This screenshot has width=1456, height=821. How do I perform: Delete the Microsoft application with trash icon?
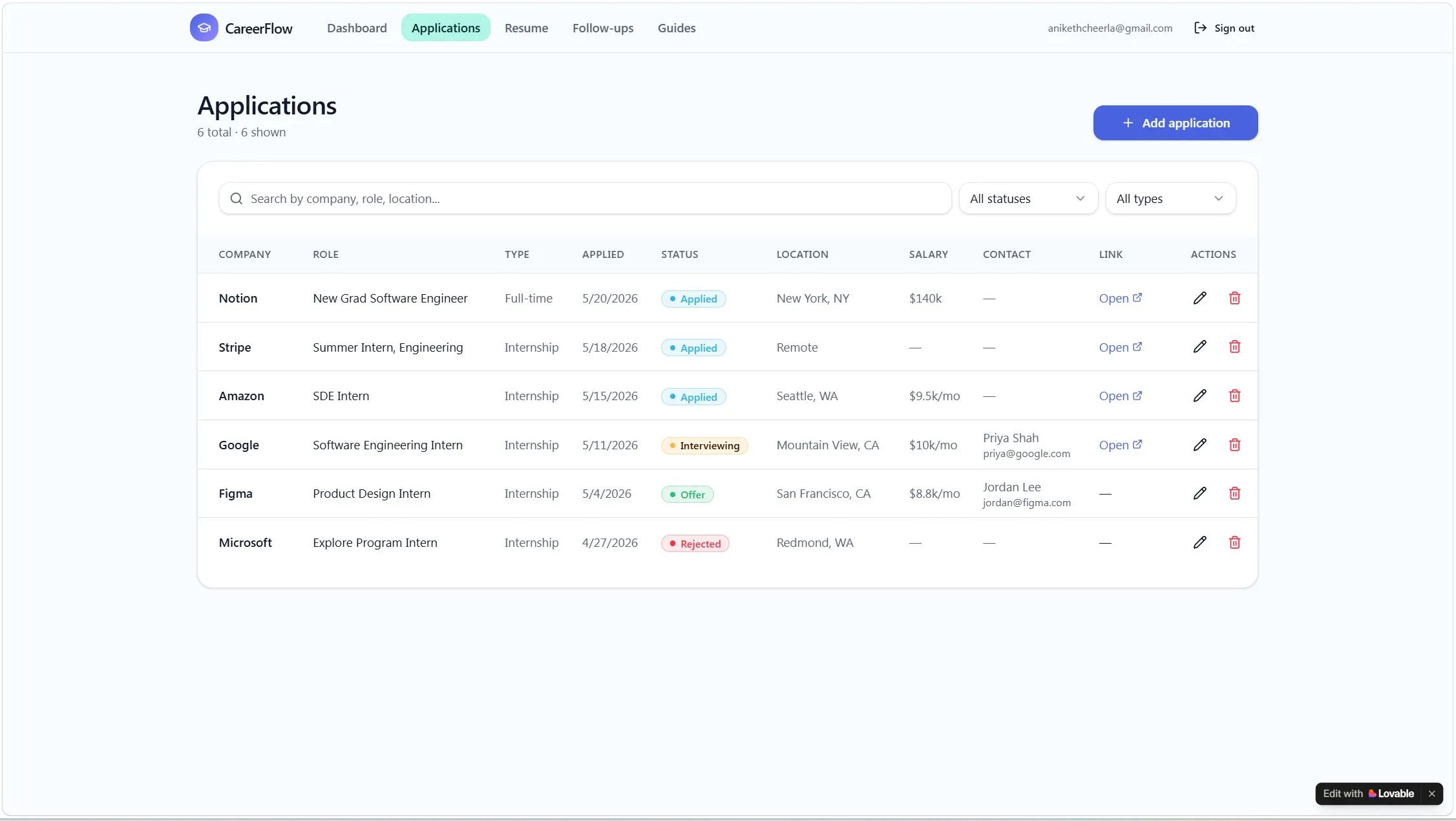tap(1234, 542)
